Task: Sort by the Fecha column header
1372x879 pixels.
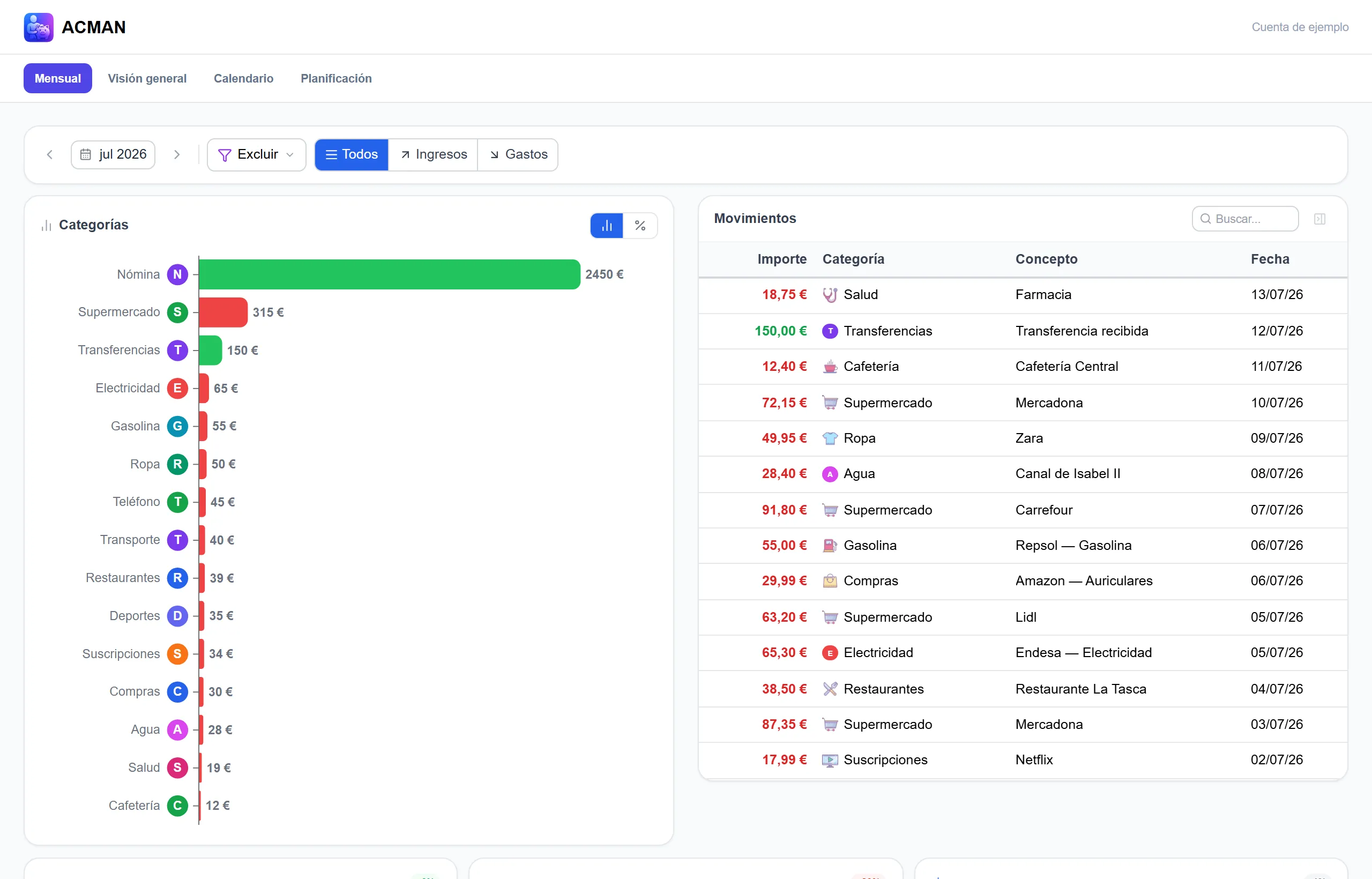Action: (x=1270, y=259)
